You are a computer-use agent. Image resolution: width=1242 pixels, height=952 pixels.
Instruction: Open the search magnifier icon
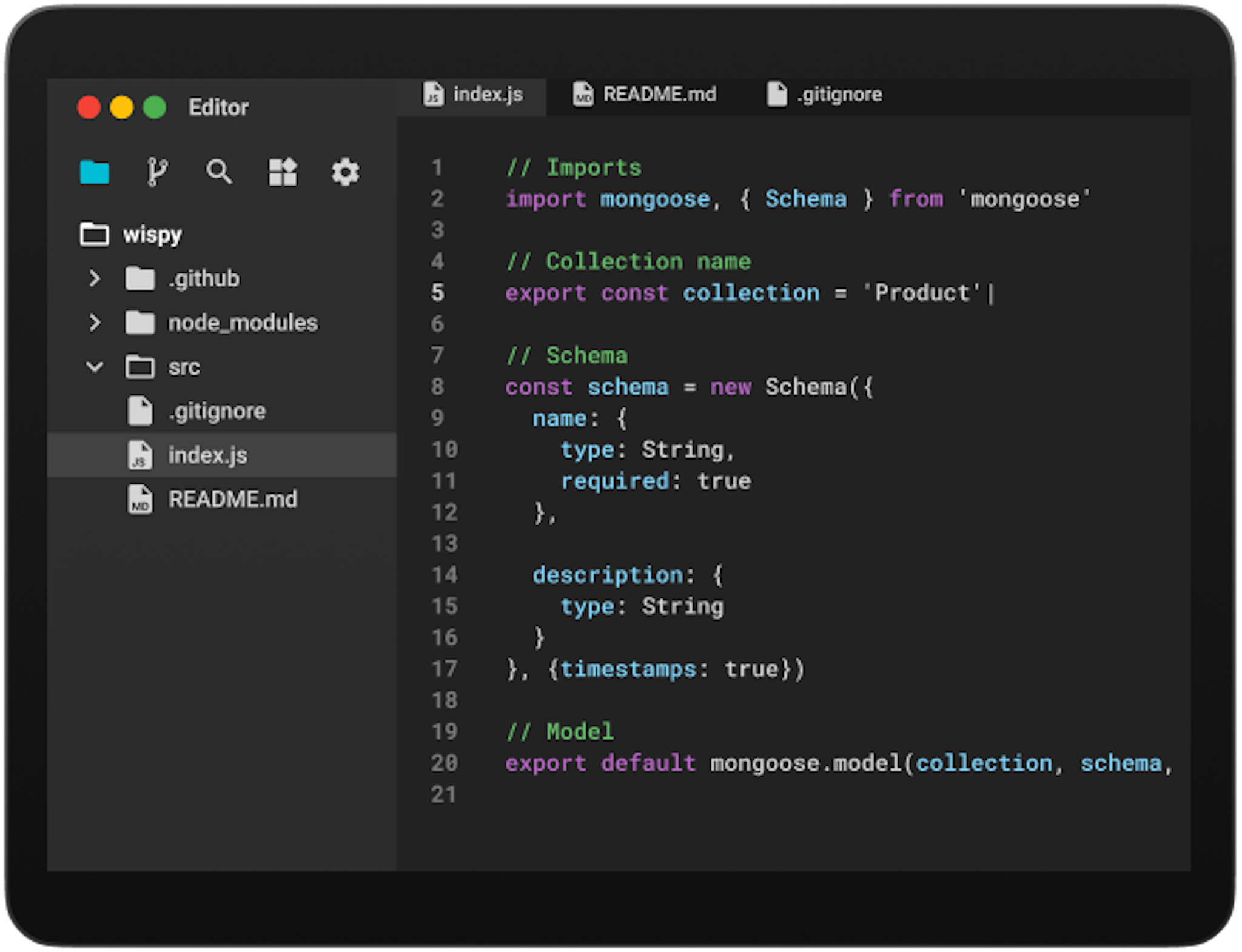(219, 172)
